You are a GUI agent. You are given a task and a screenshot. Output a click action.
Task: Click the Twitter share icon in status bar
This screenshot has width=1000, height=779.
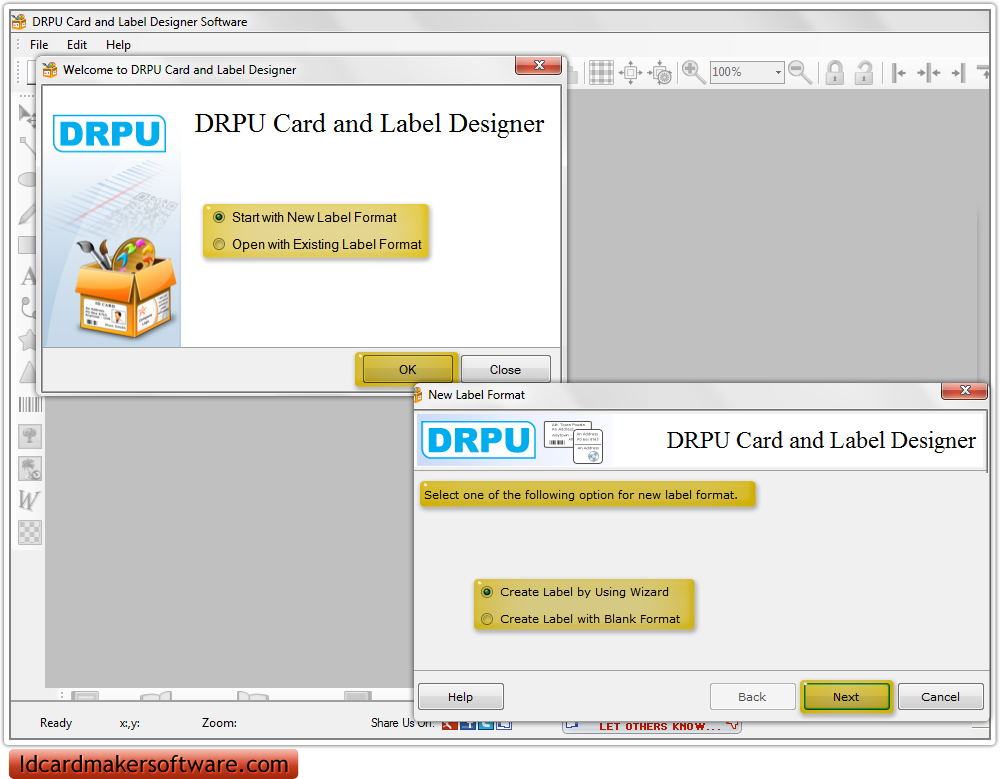pyautogui.click(x=486, y=725)
